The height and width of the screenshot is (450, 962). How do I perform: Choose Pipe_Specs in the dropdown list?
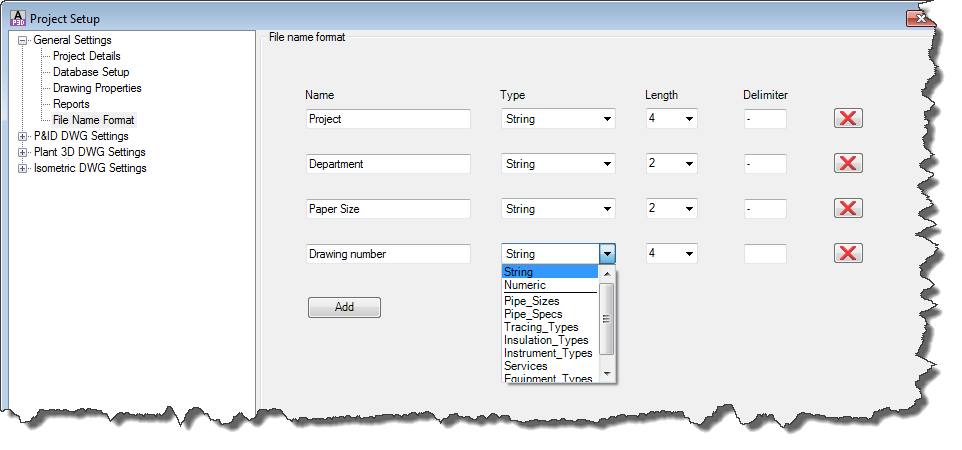click(x=533, y=314)
